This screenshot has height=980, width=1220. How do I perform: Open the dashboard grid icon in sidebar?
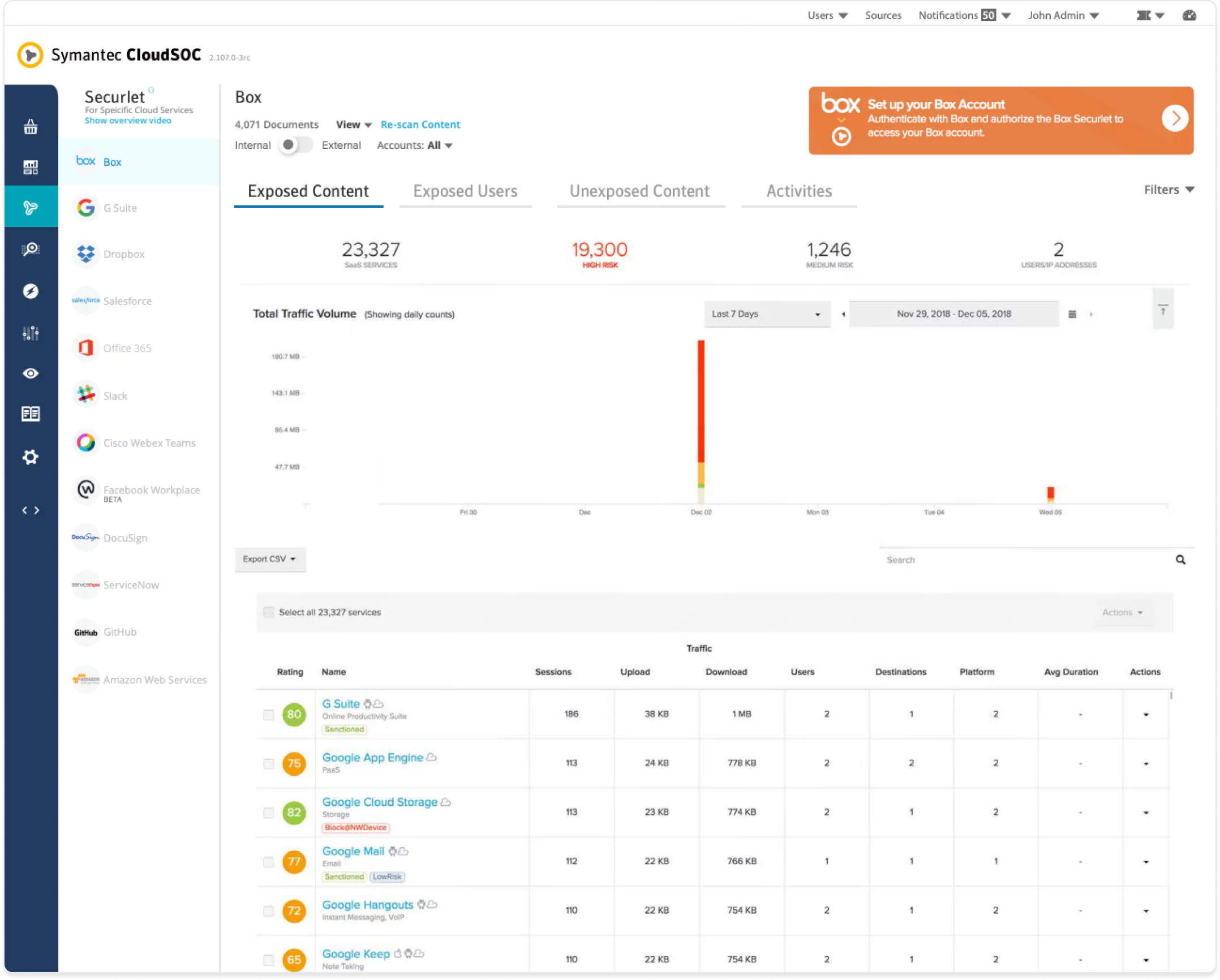31,167
